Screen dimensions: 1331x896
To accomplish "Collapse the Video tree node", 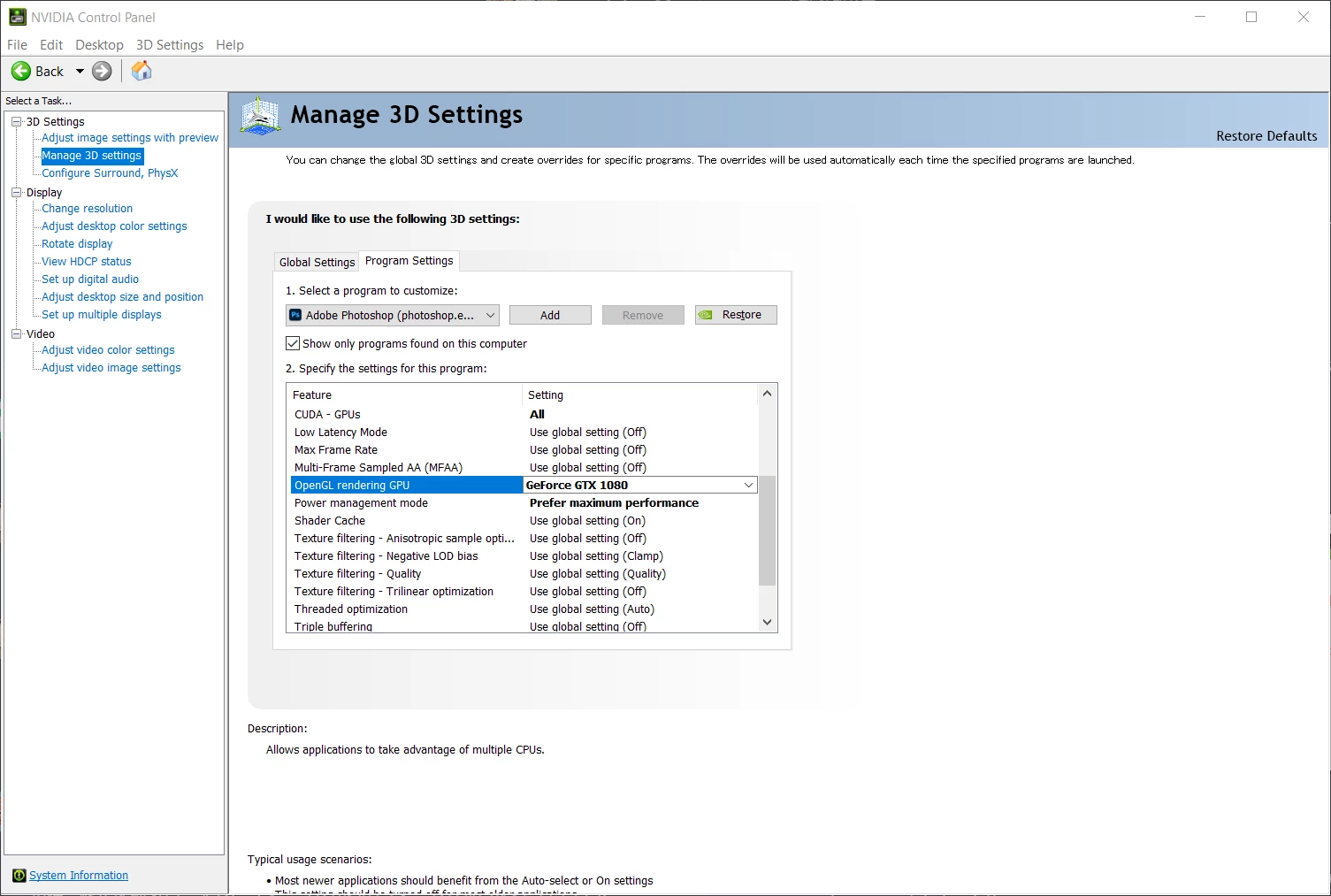I will [16, 333].
